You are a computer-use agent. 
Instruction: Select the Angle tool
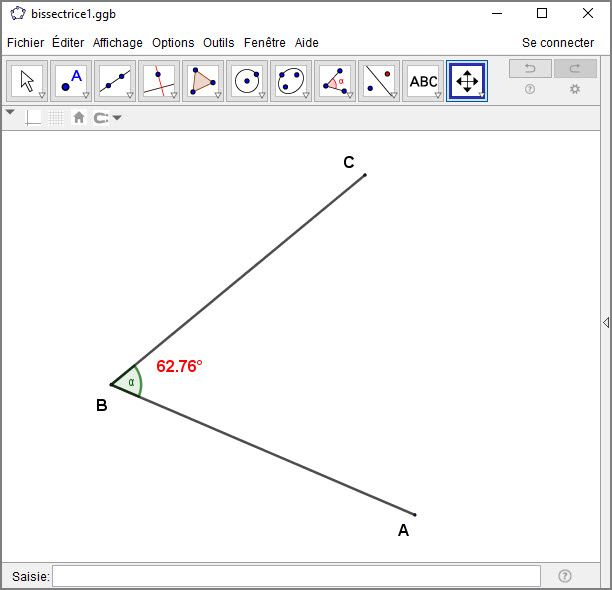click(335, 81)
